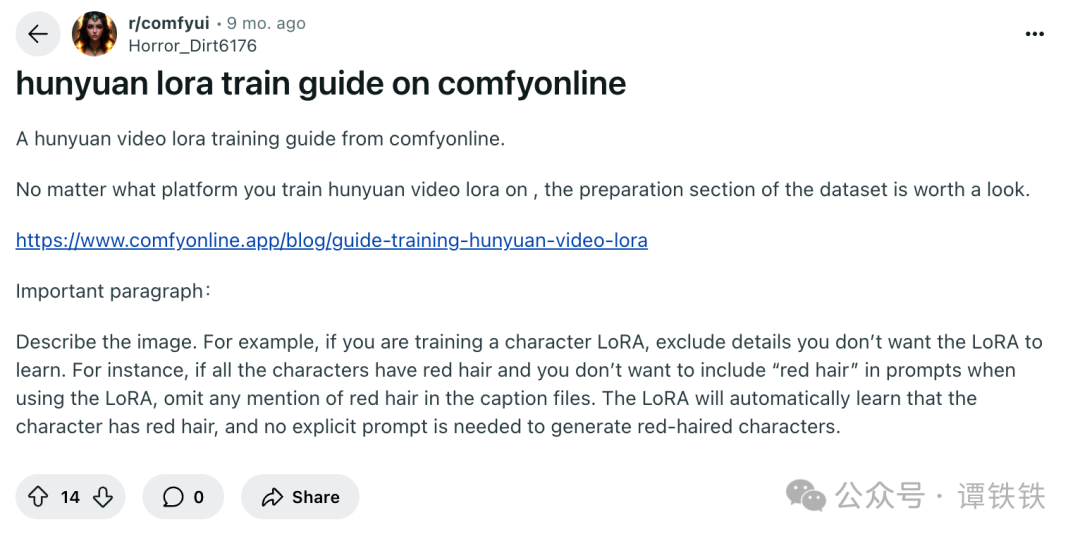Open the comfyonline.app blog guide URL
Image resolution: width=1080 pixels, height=539 pixels.
point(331,240)
